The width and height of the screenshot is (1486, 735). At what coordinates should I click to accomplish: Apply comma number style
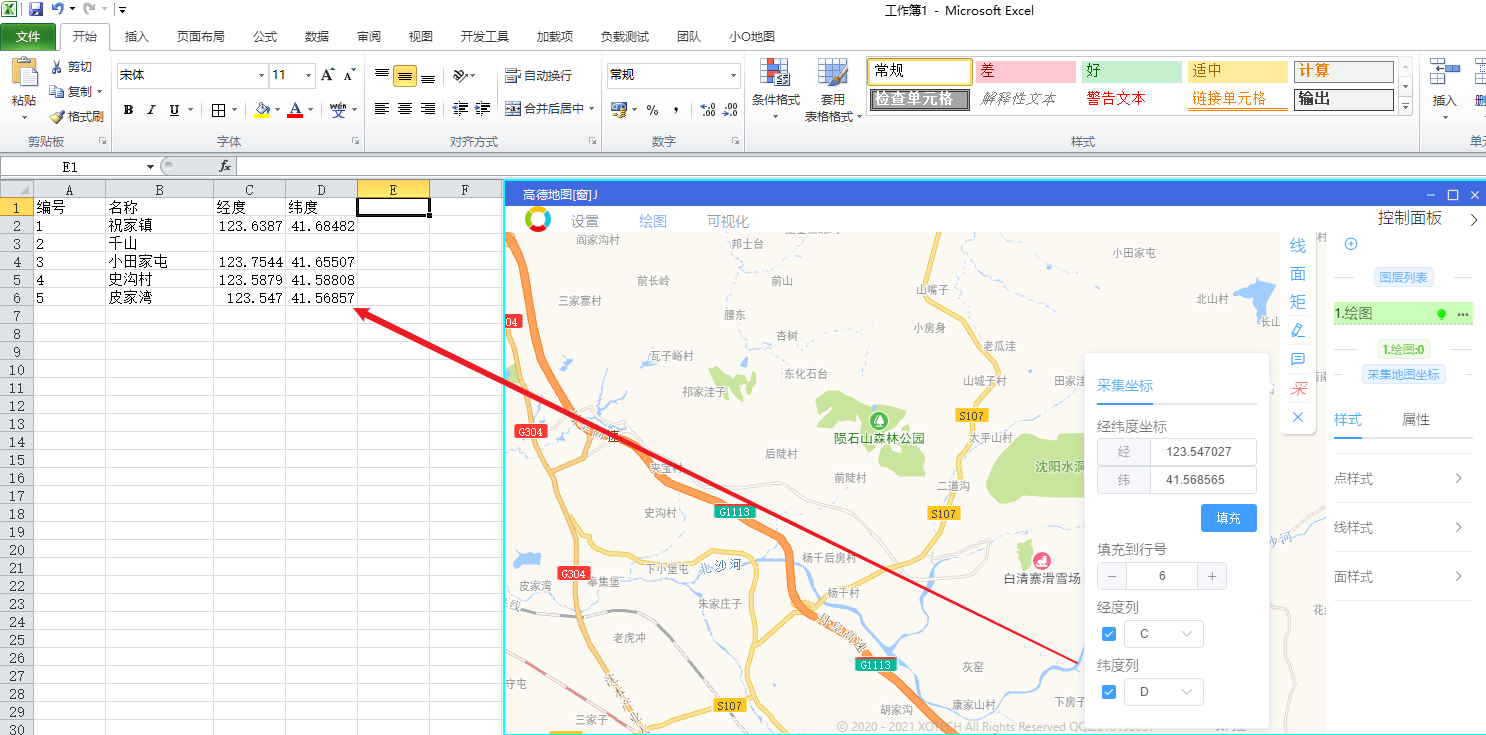(x=676, y=110)
